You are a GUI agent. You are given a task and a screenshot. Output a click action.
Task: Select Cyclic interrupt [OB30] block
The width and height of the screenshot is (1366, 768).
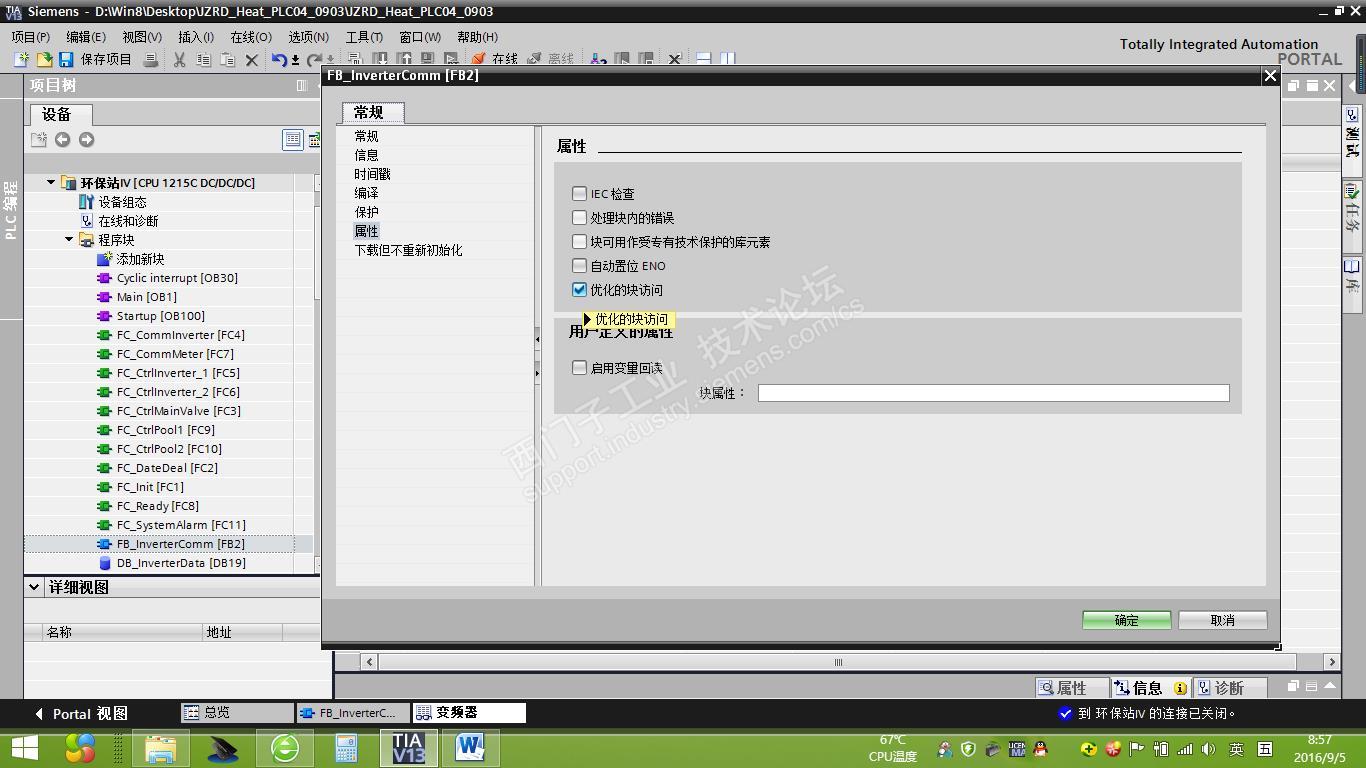pos(177,278)
